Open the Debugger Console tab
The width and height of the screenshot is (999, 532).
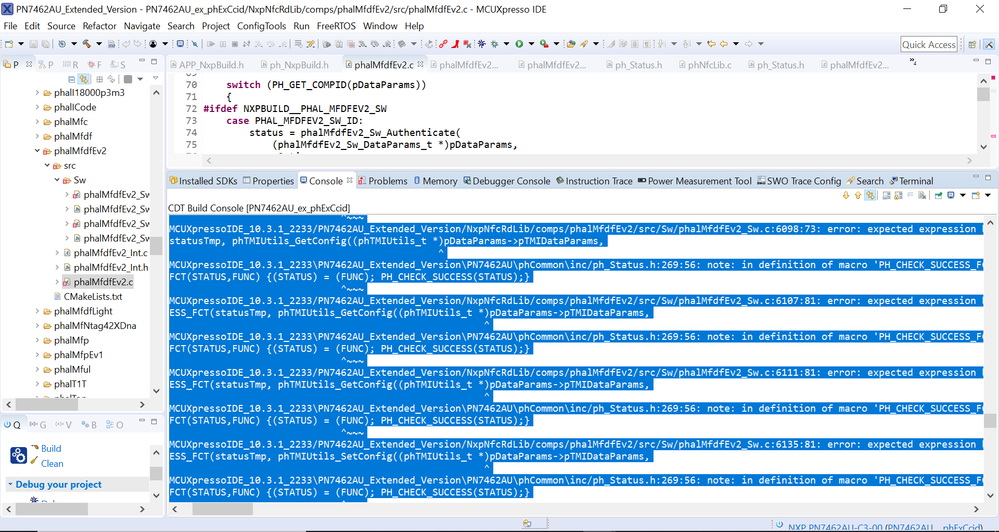[507, 181]
